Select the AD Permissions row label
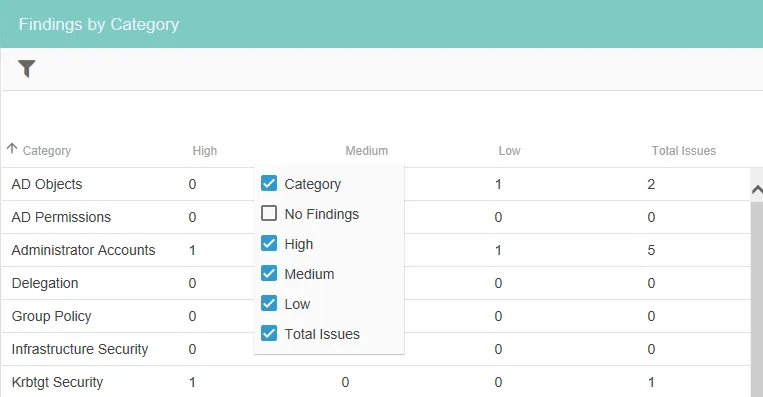 coord(61,217)
